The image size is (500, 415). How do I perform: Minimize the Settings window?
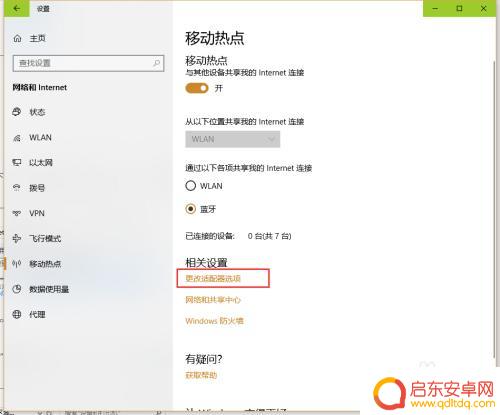(435, 8)
